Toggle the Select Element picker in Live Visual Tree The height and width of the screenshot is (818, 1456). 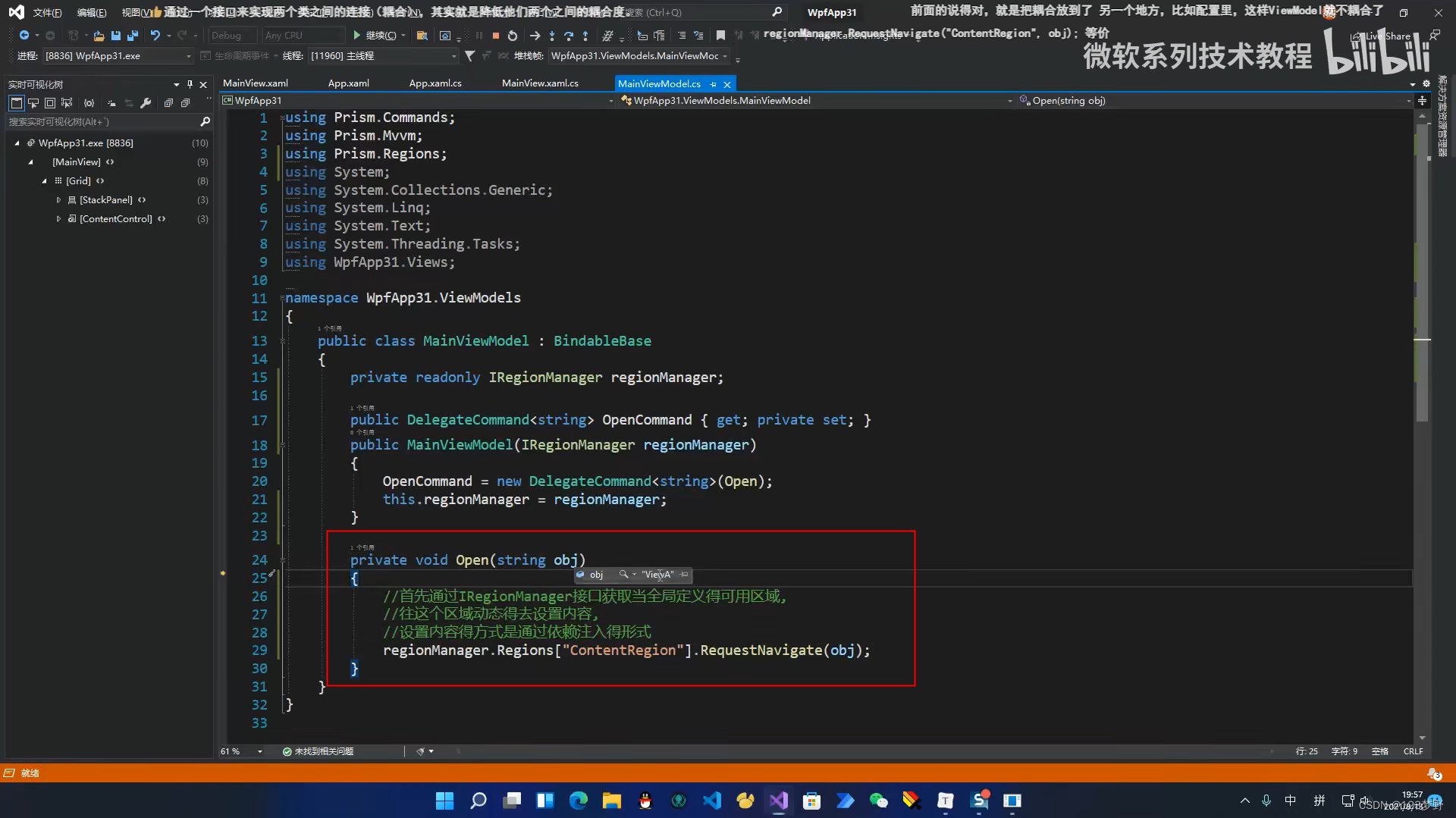(33, 102)
